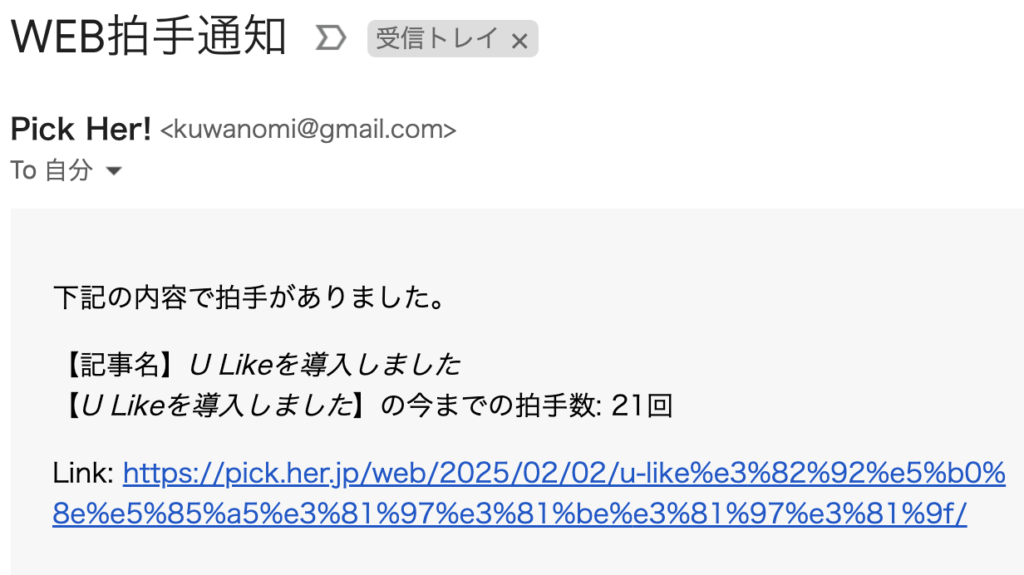Click the importance marker next to the subject

coord(330,39)
